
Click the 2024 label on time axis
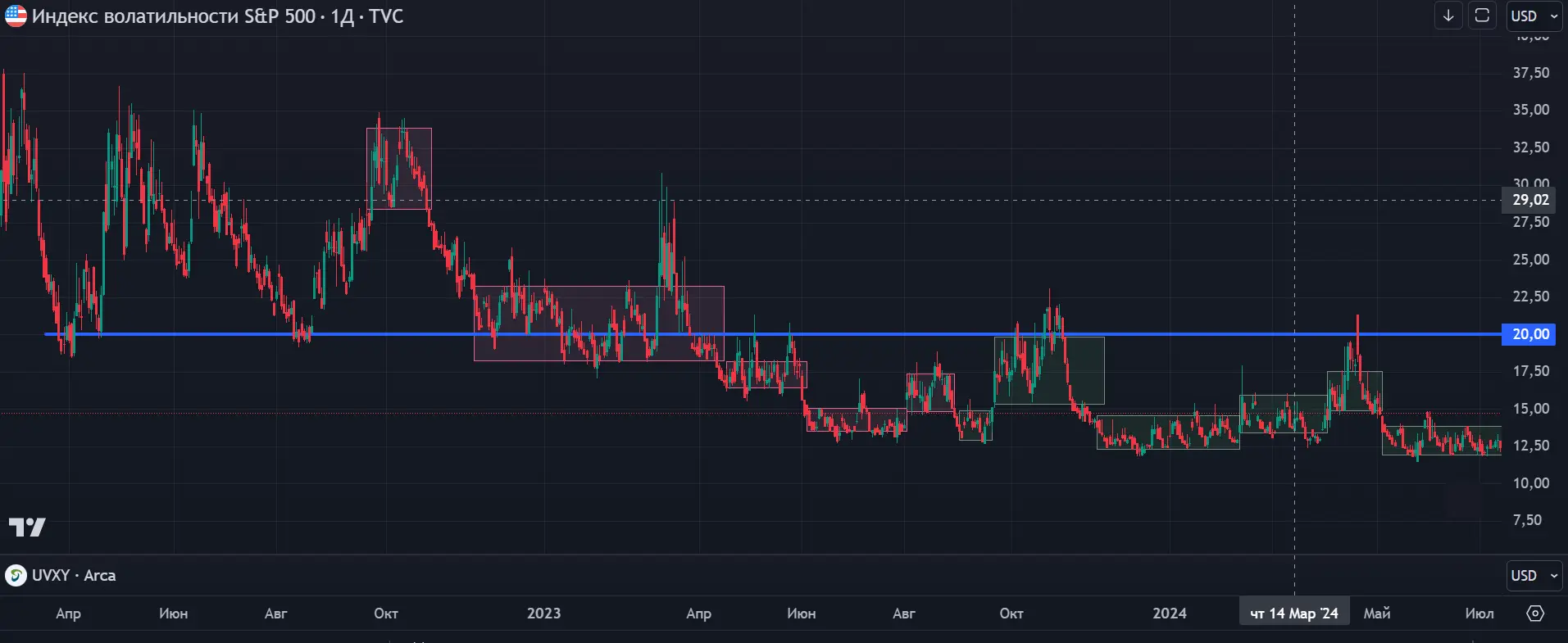[1170, 613]
